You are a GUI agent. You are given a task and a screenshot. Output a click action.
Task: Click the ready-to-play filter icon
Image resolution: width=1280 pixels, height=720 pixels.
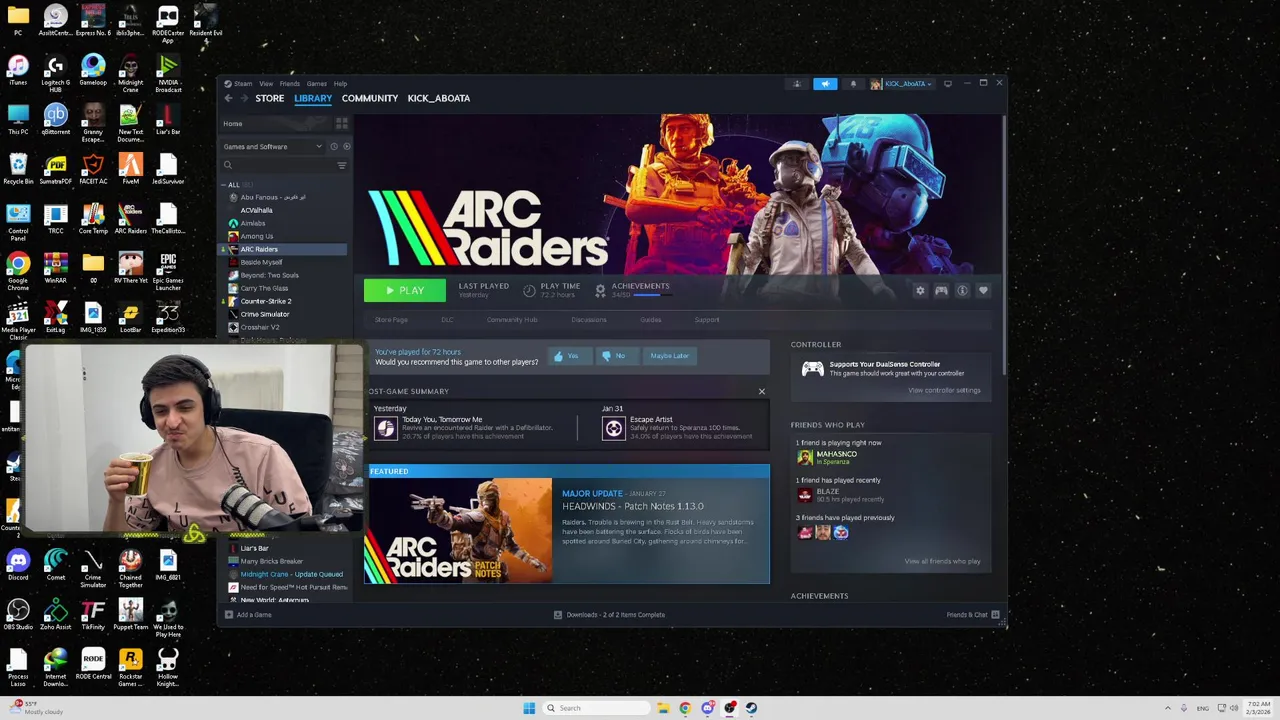[346, 146]
